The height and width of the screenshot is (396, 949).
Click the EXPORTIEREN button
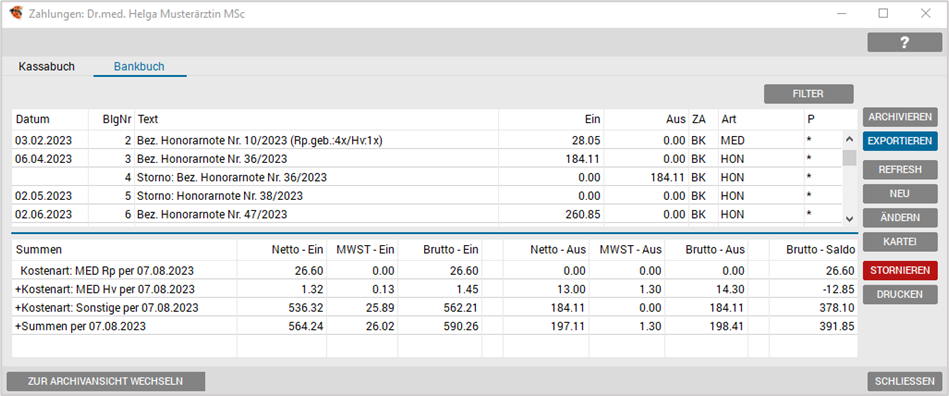(900, 141)
